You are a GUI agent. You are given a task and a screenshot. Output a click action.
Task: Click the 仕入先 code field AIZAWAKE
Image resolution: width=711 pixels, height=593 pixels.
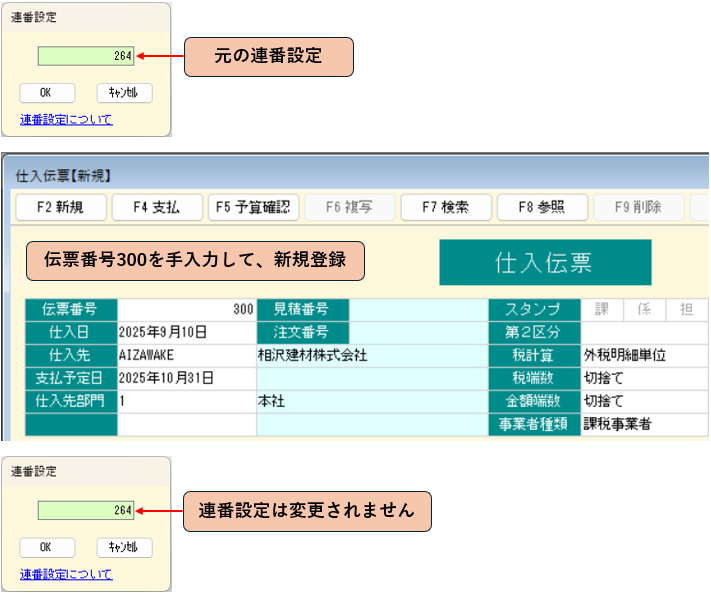pyautogui.click(x=186, y=355)
